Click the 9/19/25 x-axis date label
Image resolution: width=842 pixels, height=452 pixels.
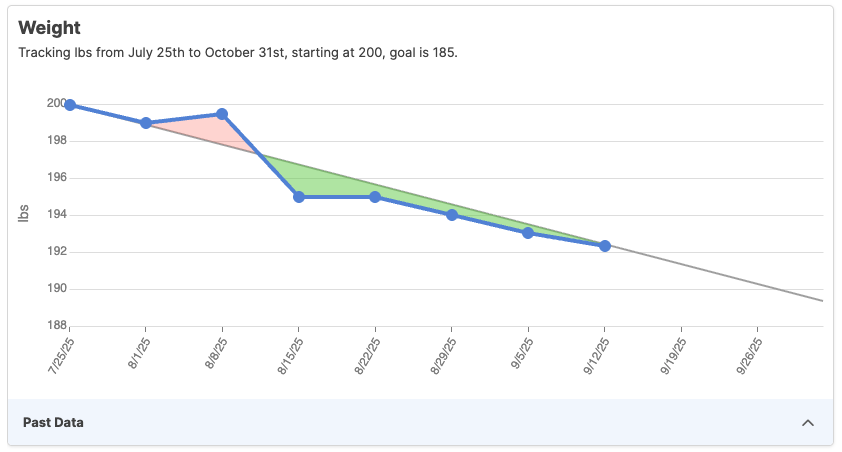[x=674, y=355]
